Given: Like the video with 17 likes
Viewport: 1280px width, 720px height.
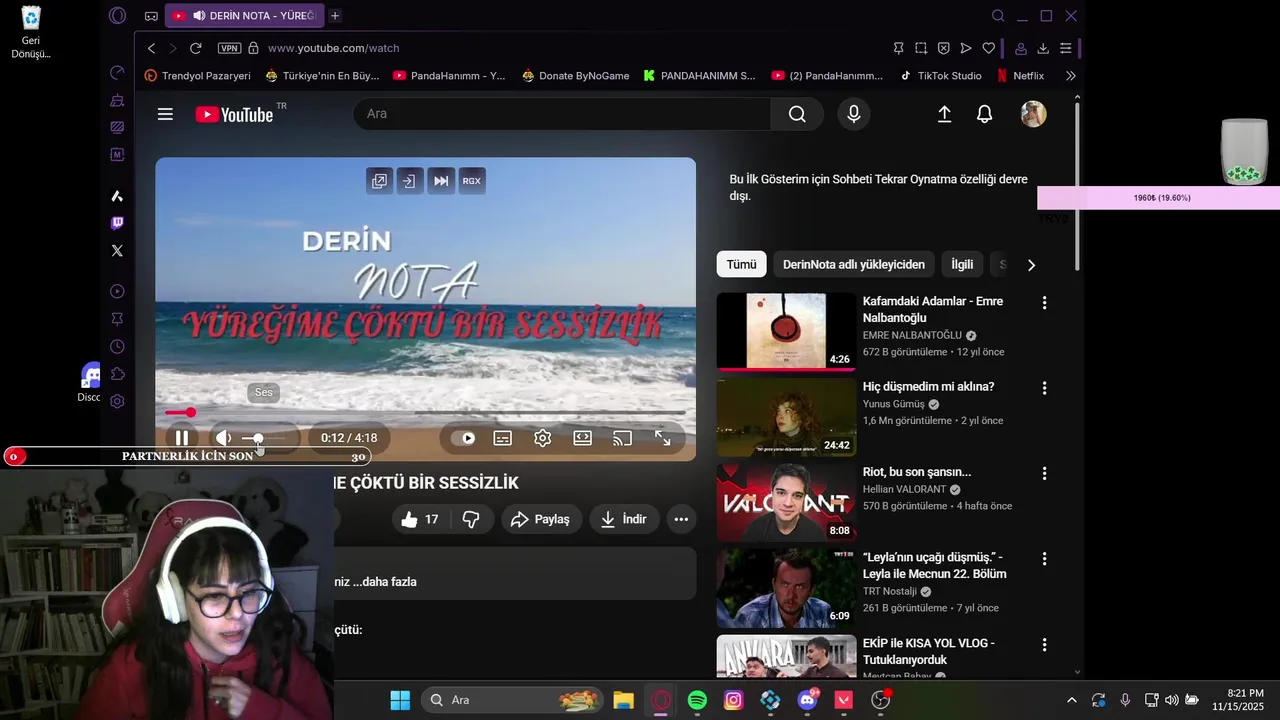Looking at the screenshot, I should point(420,519).
